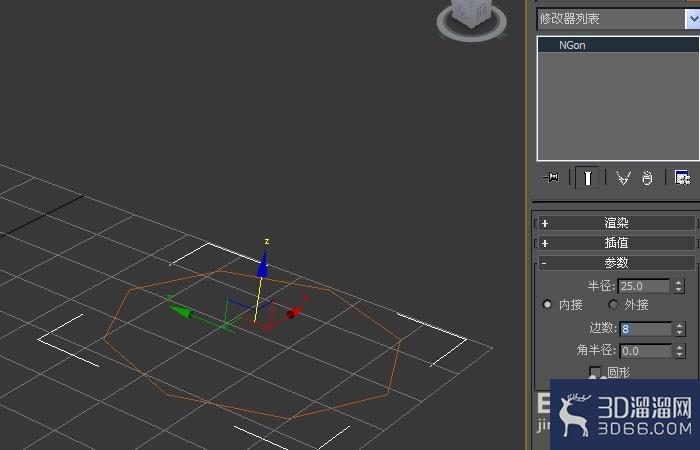
Task: Toggle the pin stack icon
Action: click(x=551, y=178)
